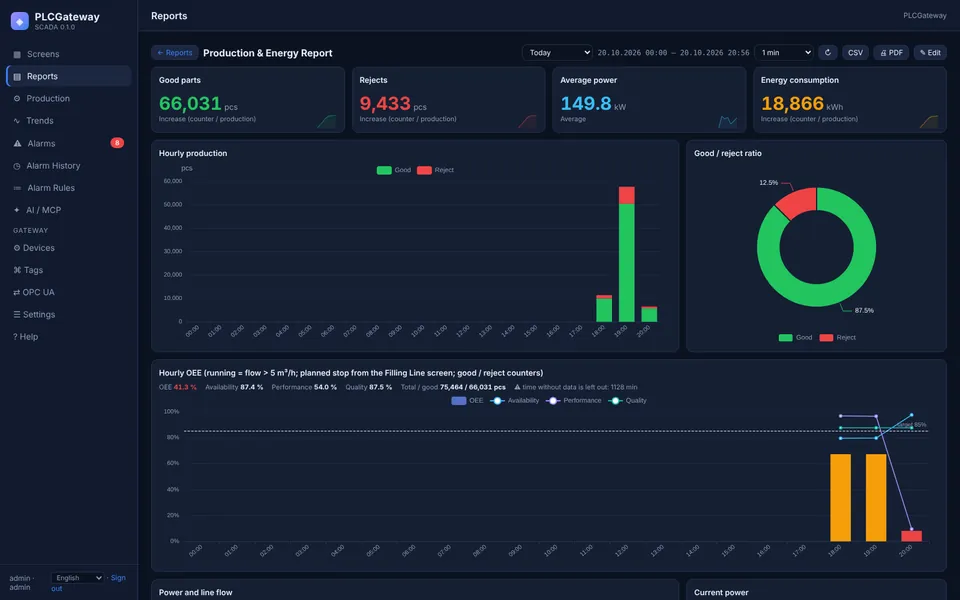This screenshot has height=600, width=960.
Task: Click the AI / MCP sparkle icon
Action: pyautogui.click(x=17, y=210)
